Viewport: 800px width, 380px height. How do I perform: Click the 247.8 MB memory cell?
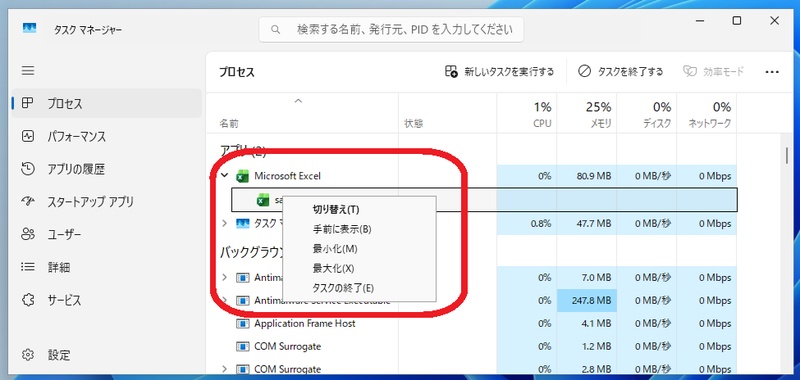[587, 300]
